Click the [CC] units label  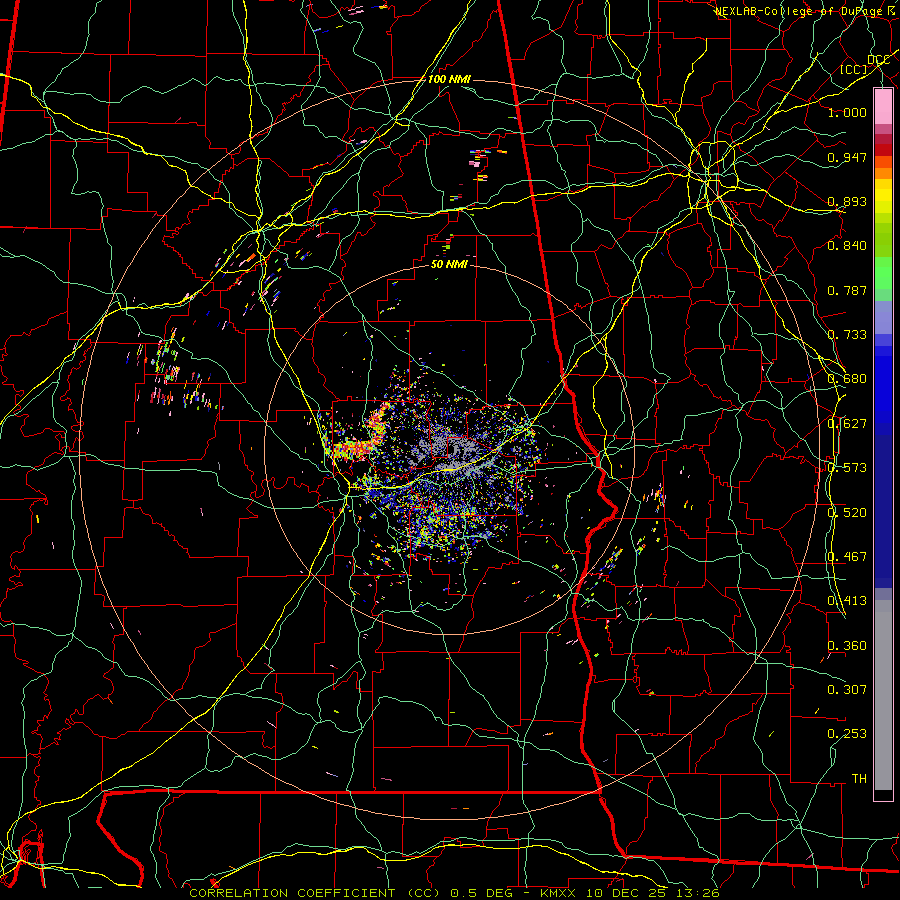click(x=854, y=69)
